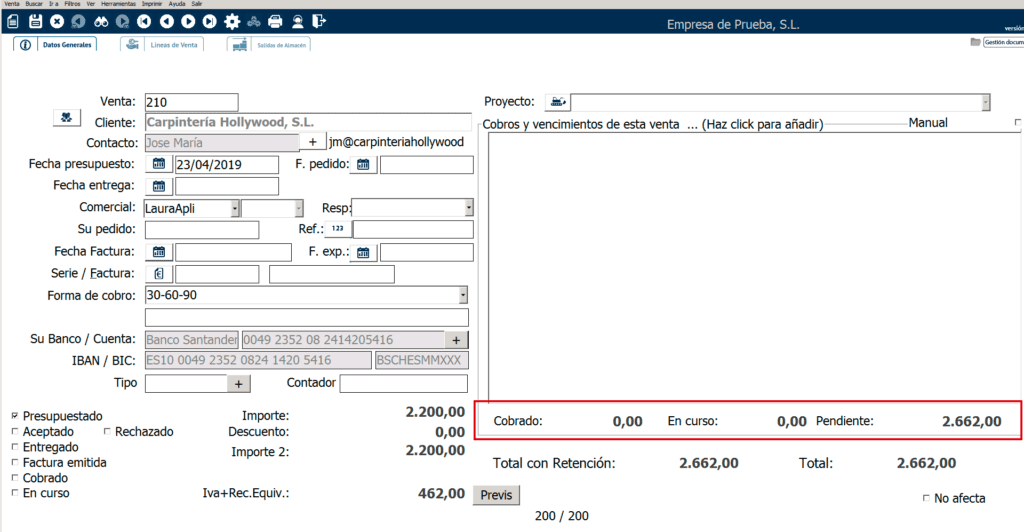Screen dimensions: 1024x532
Task: Open calendar for Fecha presupuesto
Action: click(x=159, y=165)
